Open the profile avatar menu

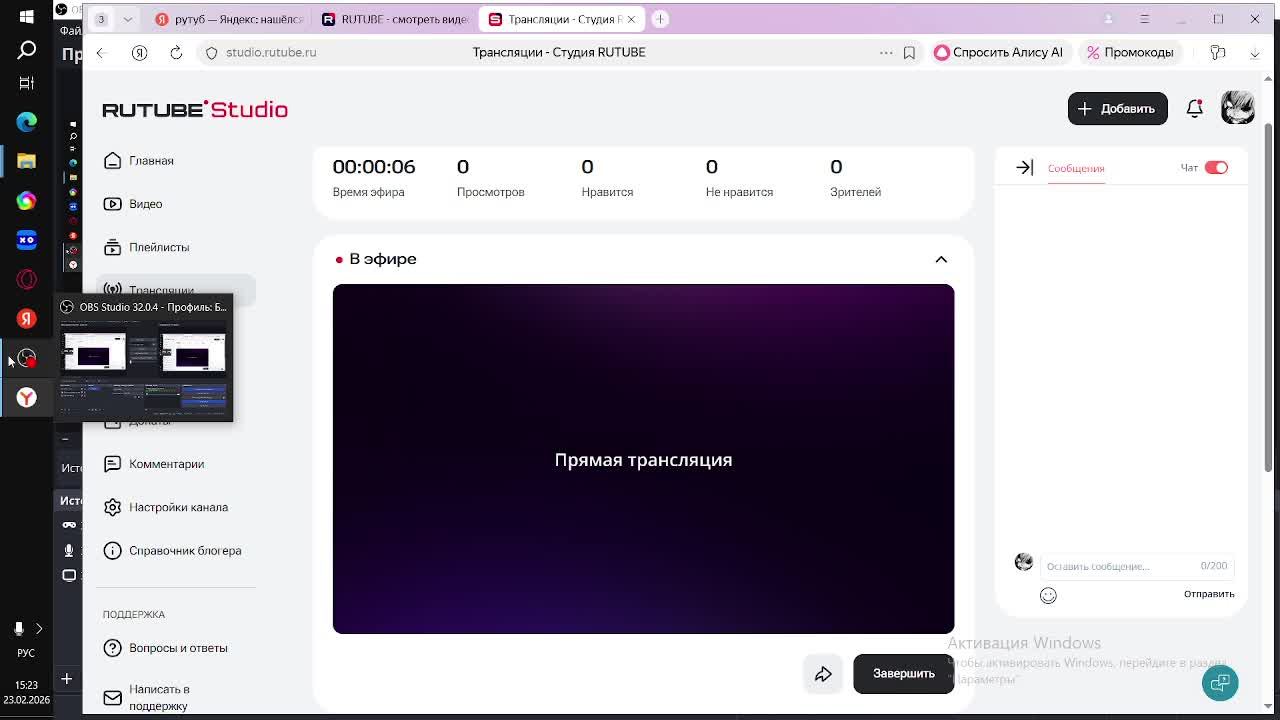[x=1237, y=108]
